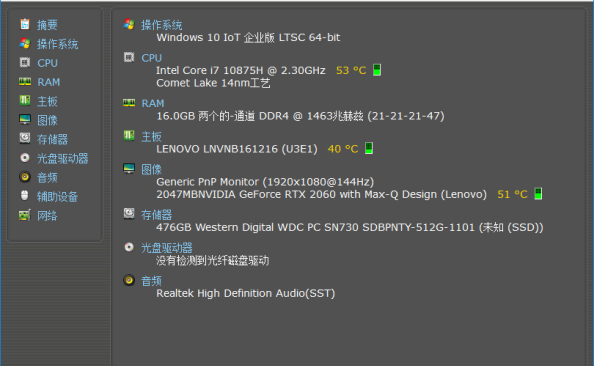Click the green gauge next to 53 °C
Image resolution: width=594 pixels, height=366 pixels.
377,70
